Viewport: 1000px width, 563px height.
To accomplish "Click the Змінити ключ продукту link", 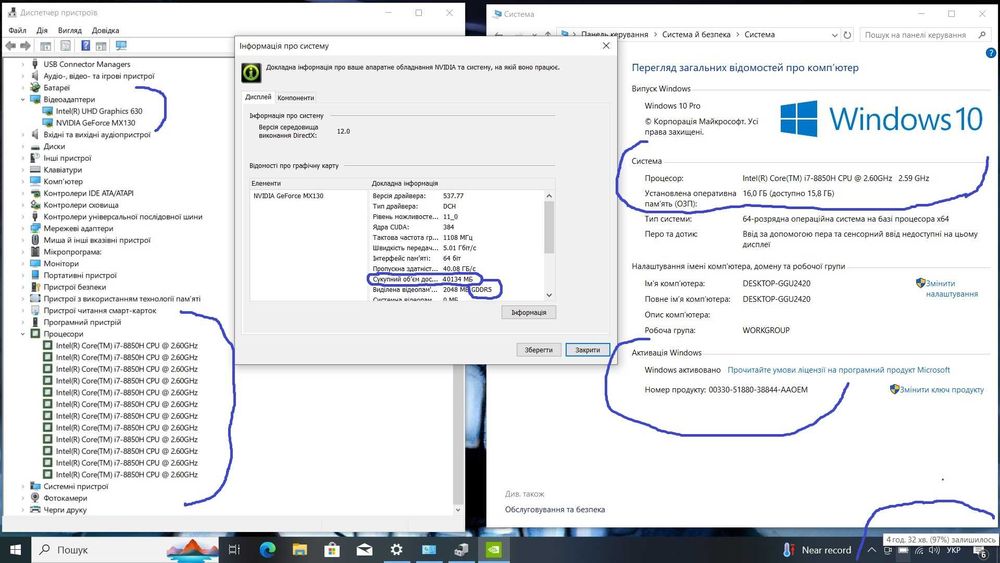I will (x=941, y=390).
